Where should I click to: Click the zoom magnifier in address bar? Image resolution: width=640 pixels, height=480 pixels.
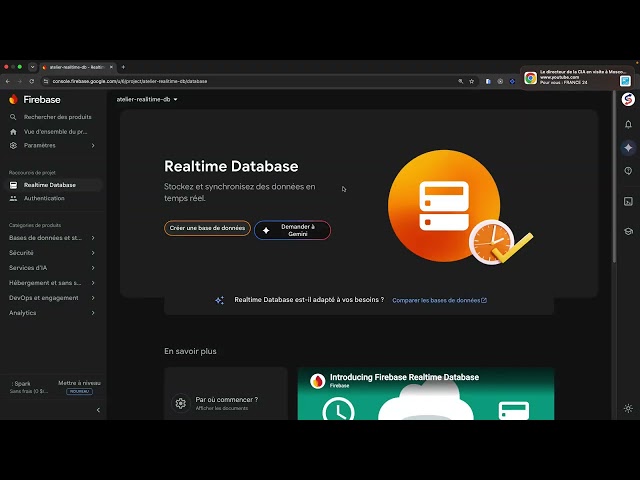(460, 81)
